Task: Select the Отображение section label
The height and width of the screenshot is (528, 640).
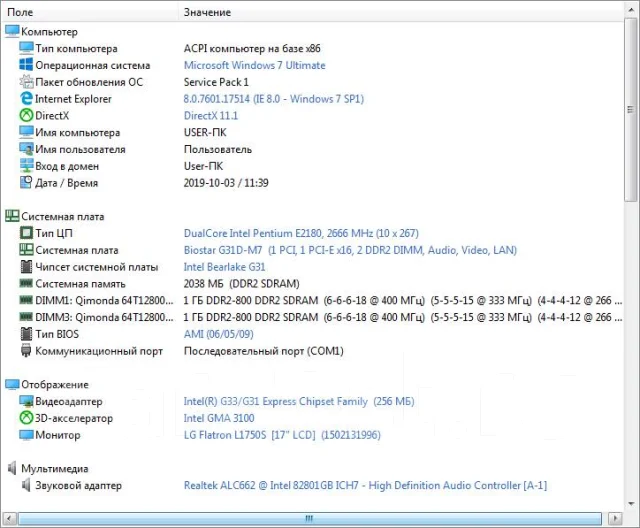Action: click(x=55, y=384)
